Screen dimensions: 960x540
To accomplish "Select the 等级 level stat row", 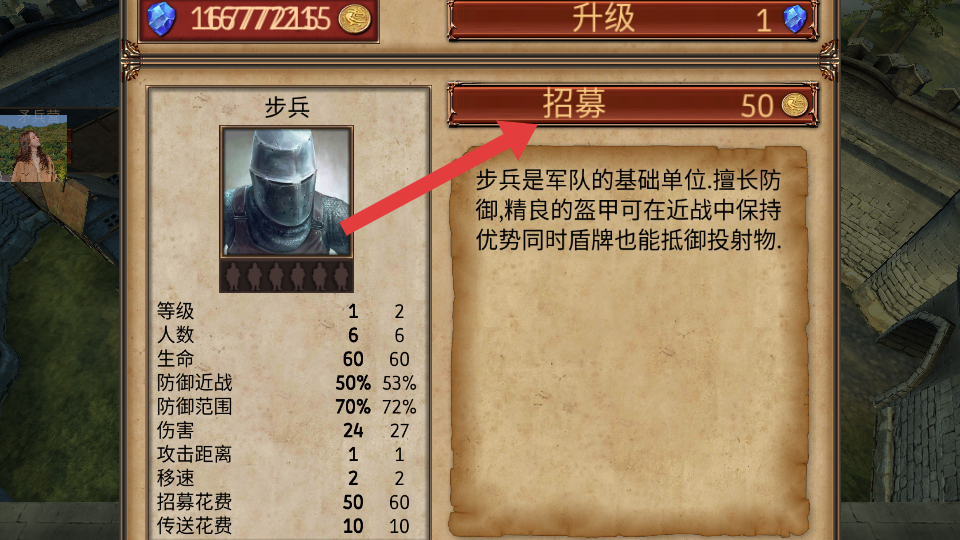I will (x=287, y=311).
